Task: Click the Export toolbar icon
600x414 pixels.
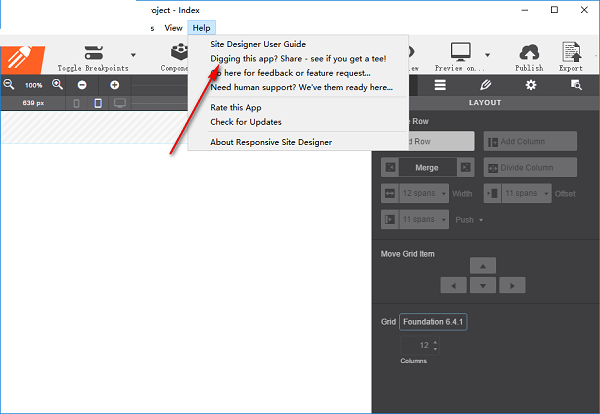Action: pyautogui.click(x=571, y=52)
